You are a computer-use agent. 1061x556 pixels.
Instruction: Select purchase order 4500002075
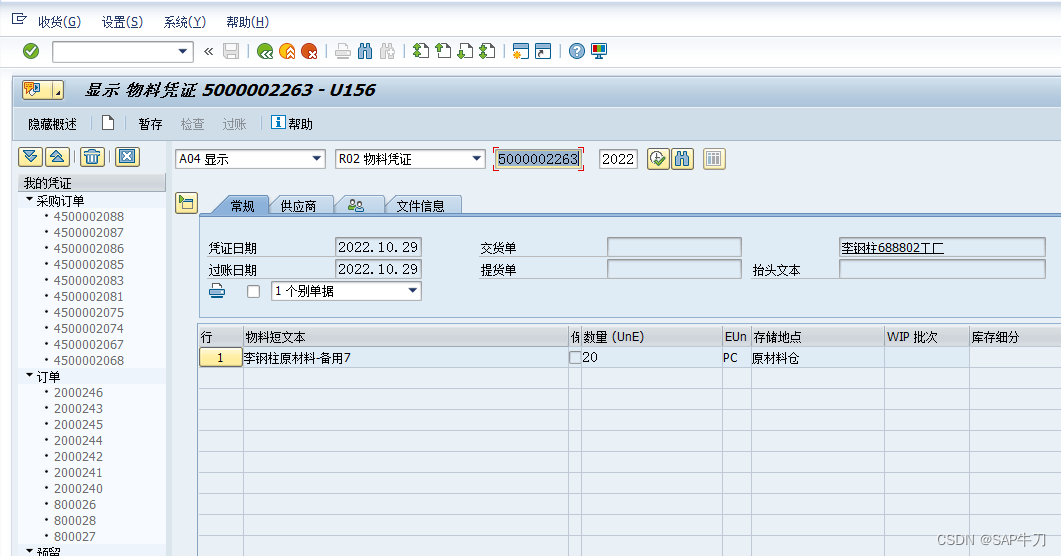89,312
